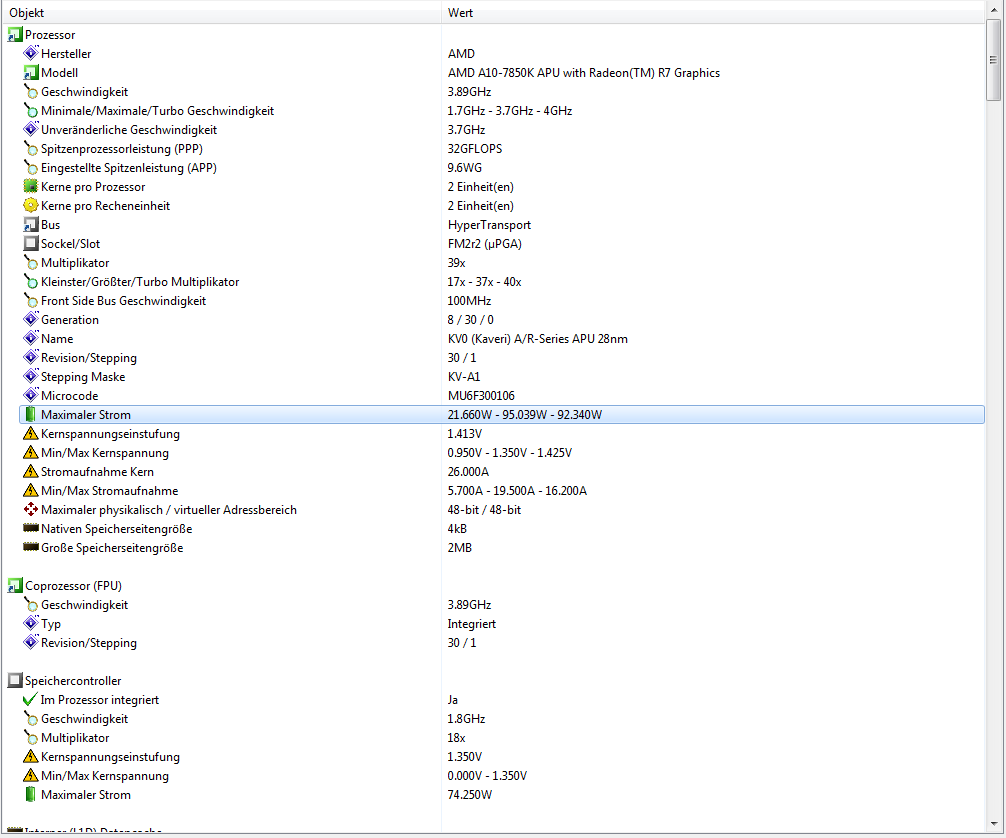Click the warning icon for Stromaufnahme Kern
The height and width of the screenshot is (838, 1006).
coord(31,472)
